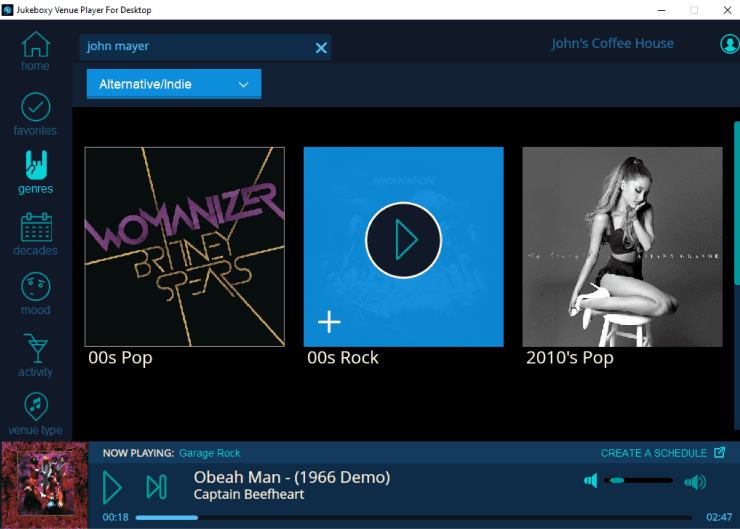Adjust the volume slider
This screenshot has height=529, width=740.
pyautogui.click(x=639, y=480)
